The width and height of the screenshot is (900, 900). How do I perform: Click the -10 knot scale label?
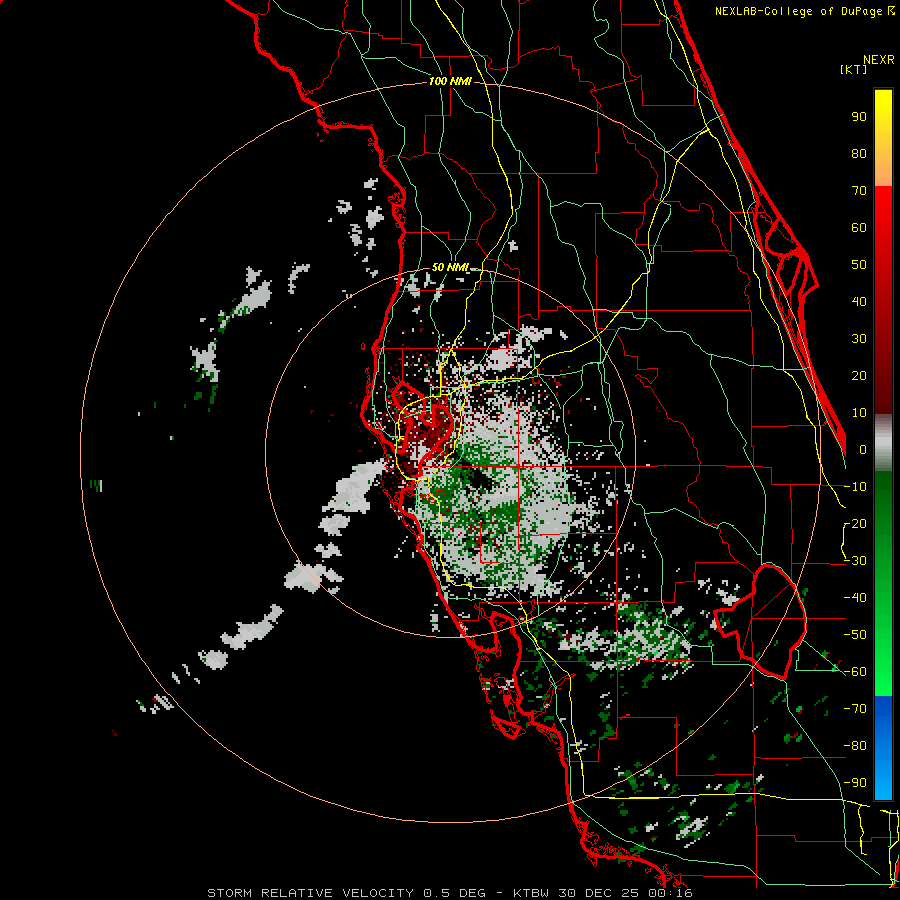pyautogui.click(x=855, y=487)
